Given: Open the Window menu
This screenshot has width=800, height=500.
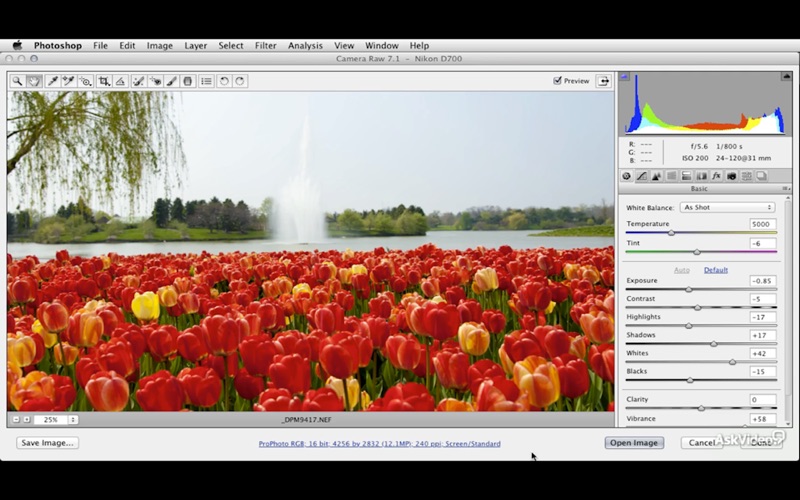Looking at the screenshot, I should tap(382, 45).
